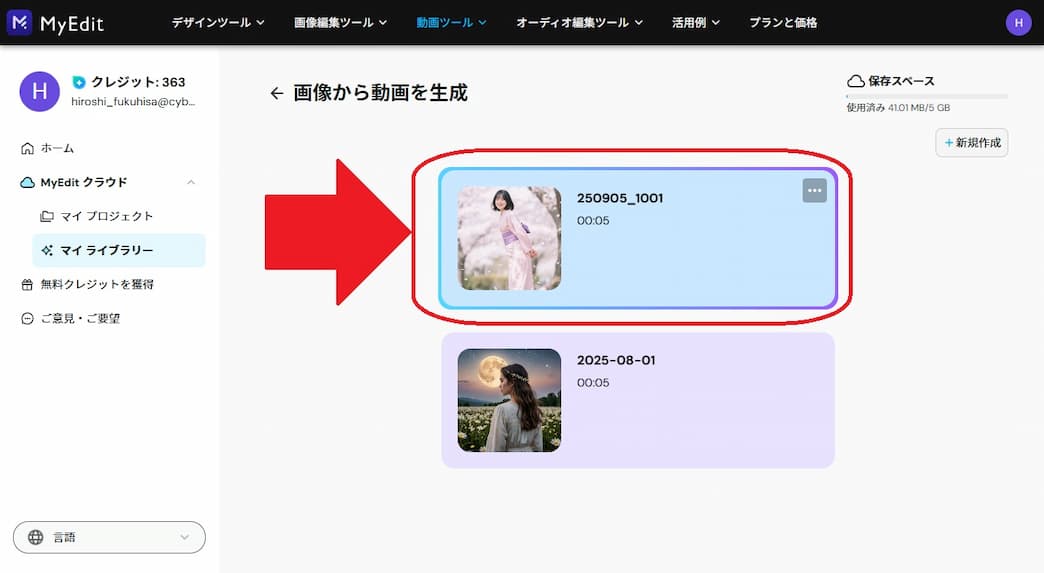
Task: Expand the 画像編集ツール dropdown menu
Action: 340,22
